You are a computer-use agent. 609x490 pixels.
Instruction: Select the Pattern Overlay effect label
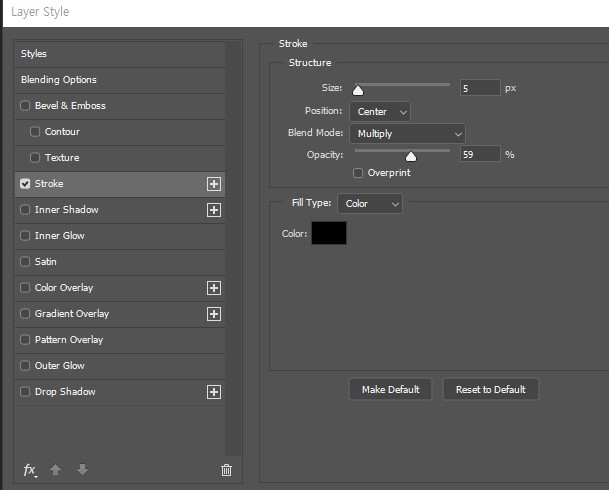(x=69, y=340)
